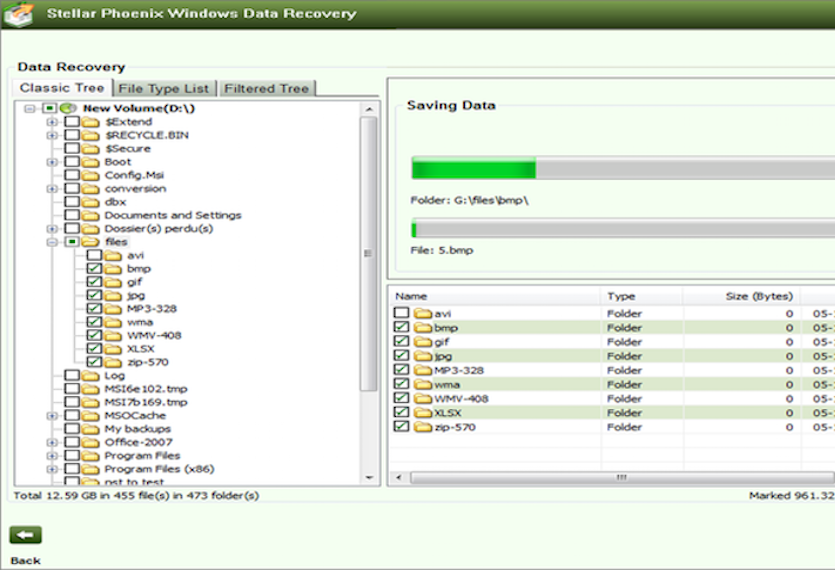Check the avi checkbox in the tree
The image size is (835, 570).
click(94, 255)
